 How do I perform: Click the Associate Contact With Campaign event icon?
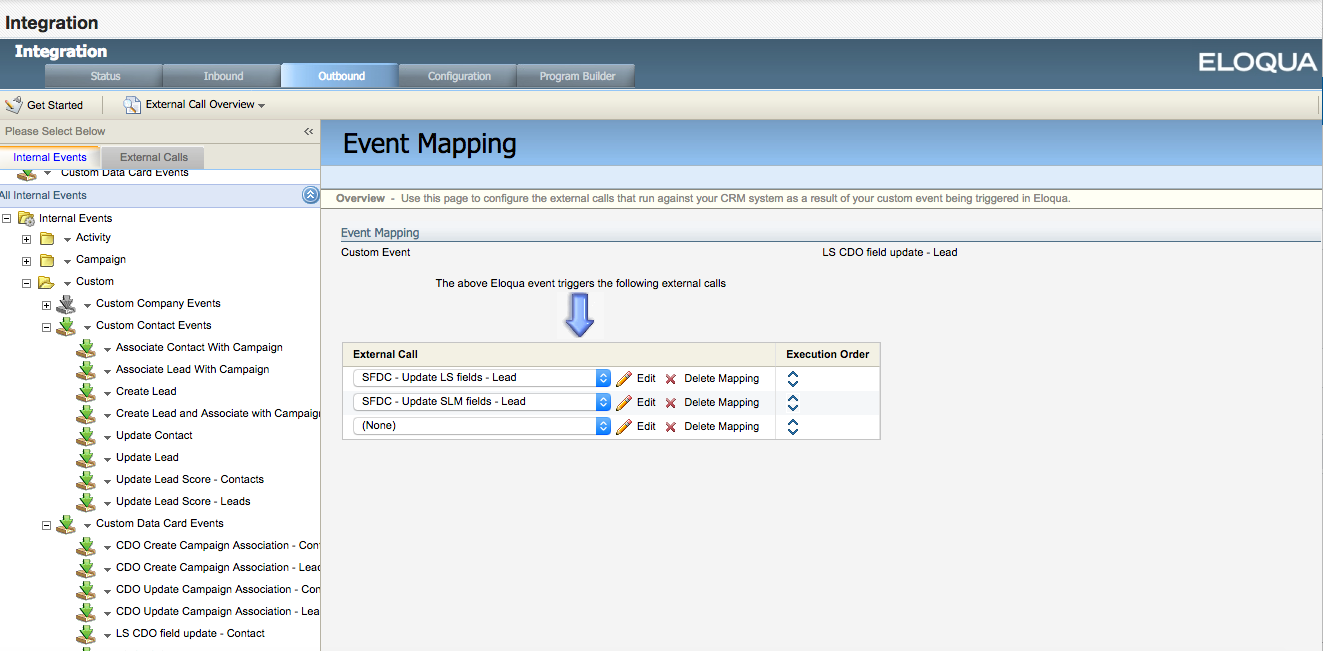coord(86,348)
